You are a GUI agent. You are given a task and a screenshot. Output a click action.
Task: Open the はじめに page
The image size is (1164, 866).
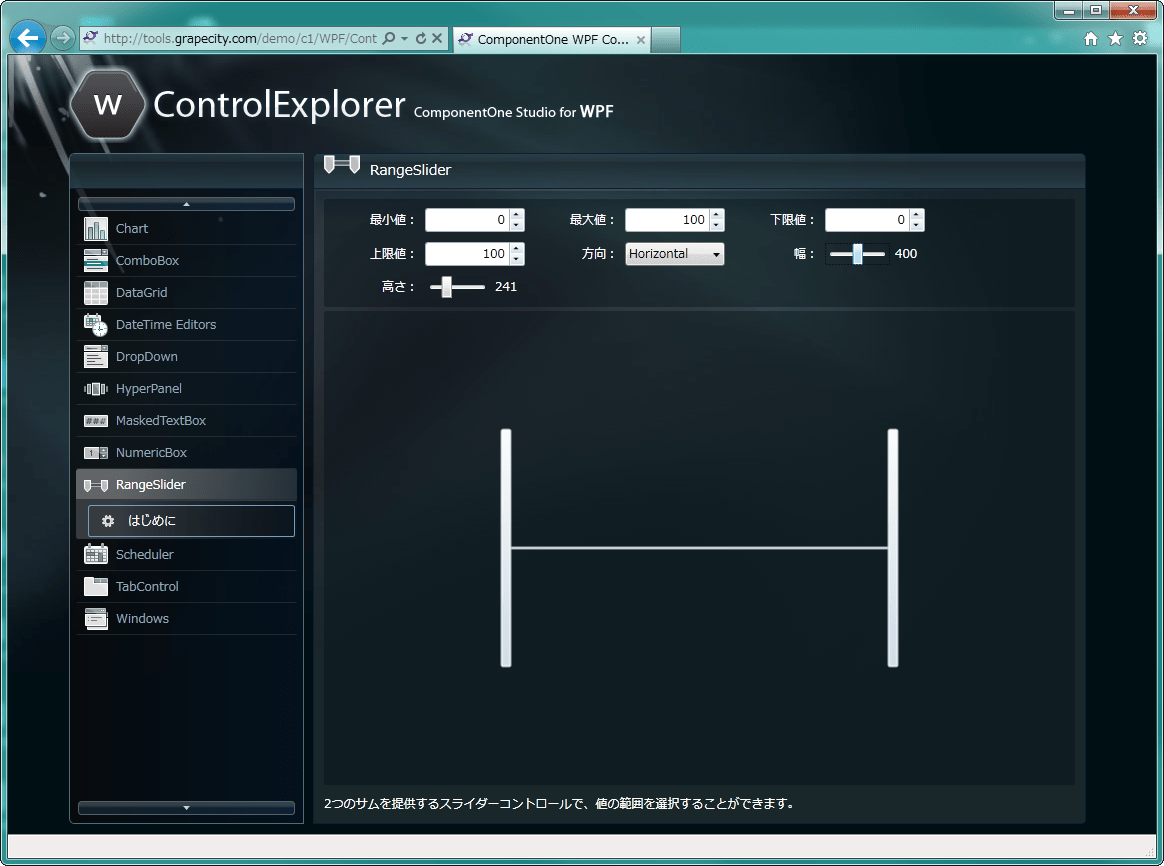click(150, 520)
